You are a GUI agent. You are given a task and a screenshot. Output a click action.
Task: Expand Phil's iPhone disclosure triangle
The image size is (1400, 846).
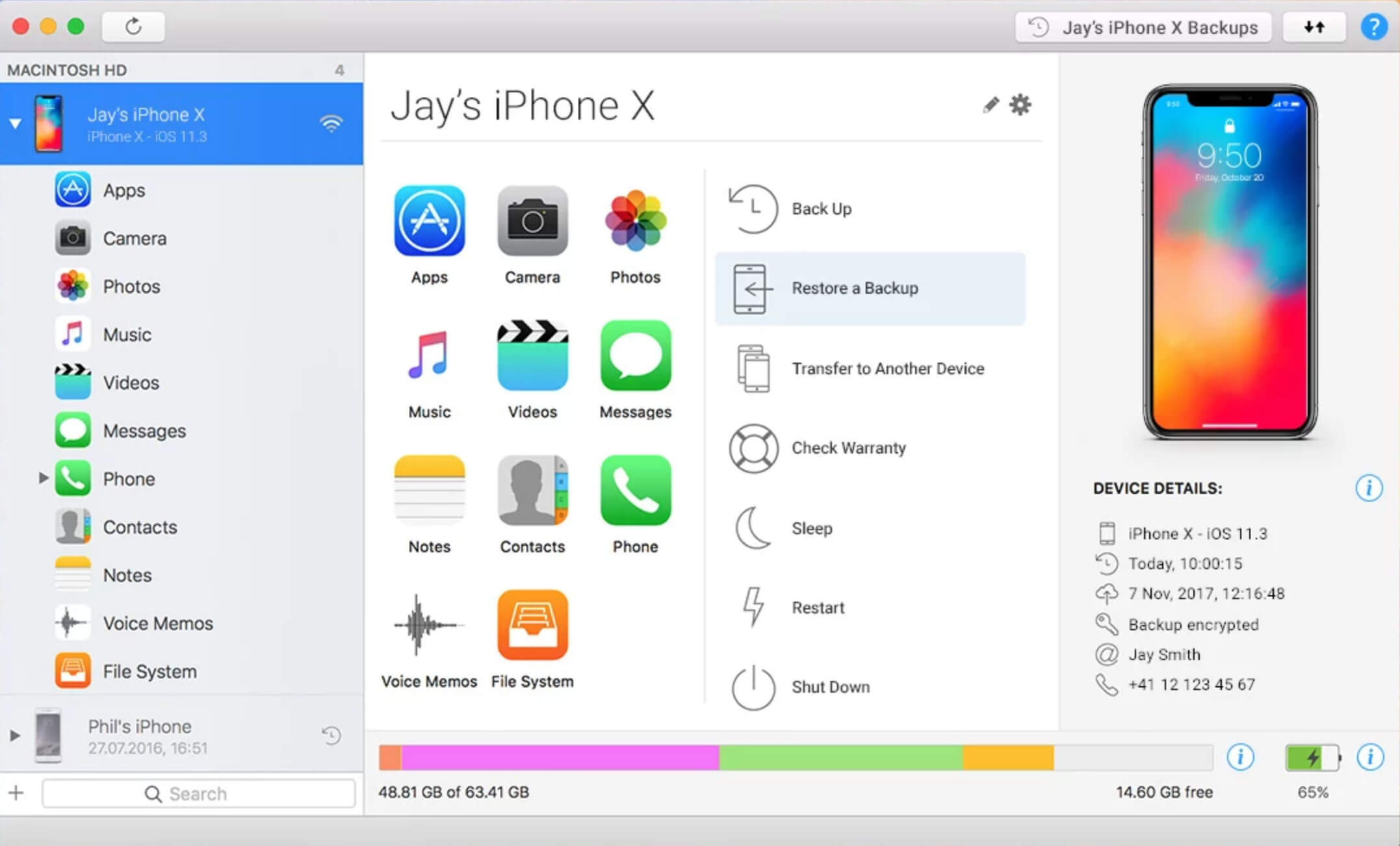coord(14,736)
